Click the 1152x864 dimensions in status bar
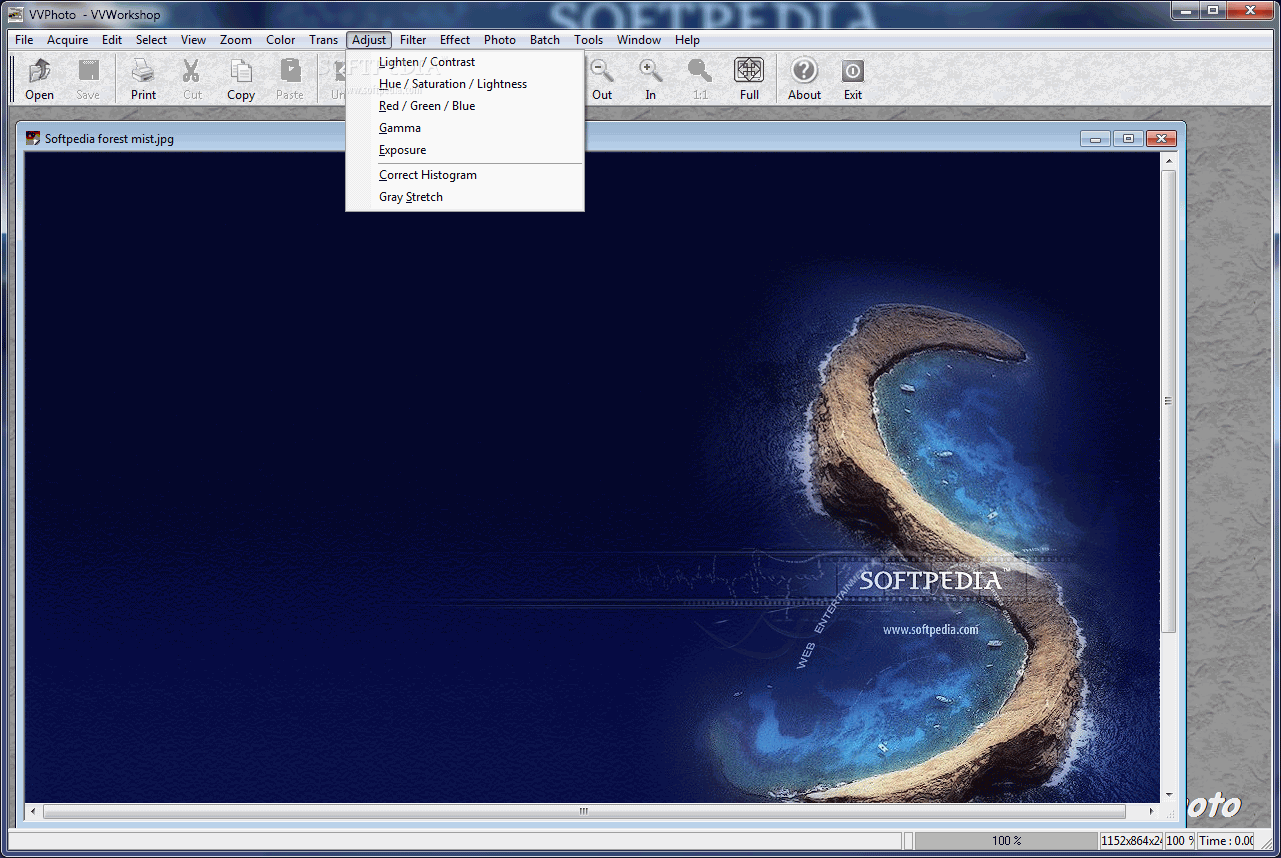 tap(1131, 841)
